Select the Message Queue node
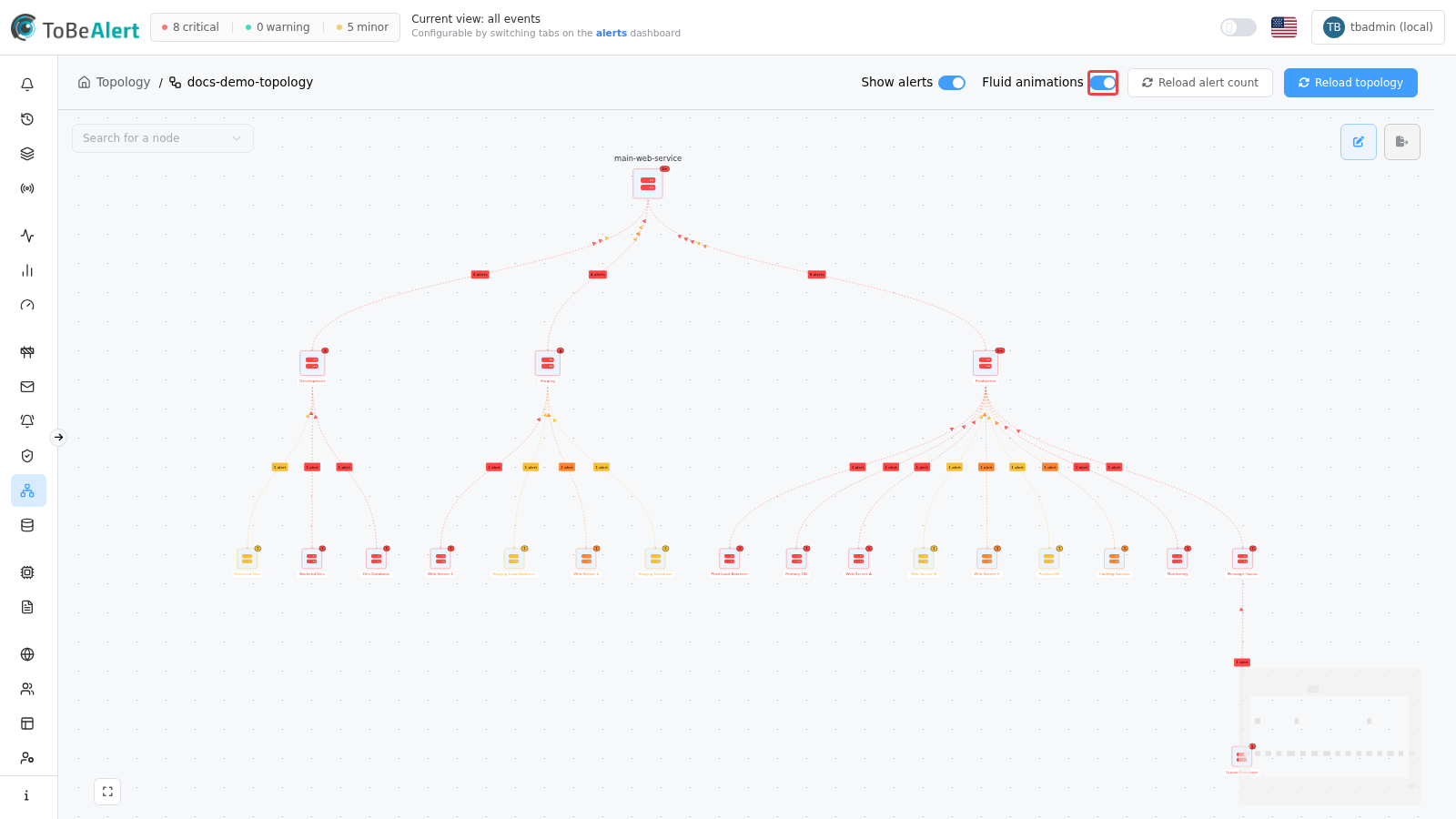The height and width of the screenshot is (819, 1456). coord(1242,559)
